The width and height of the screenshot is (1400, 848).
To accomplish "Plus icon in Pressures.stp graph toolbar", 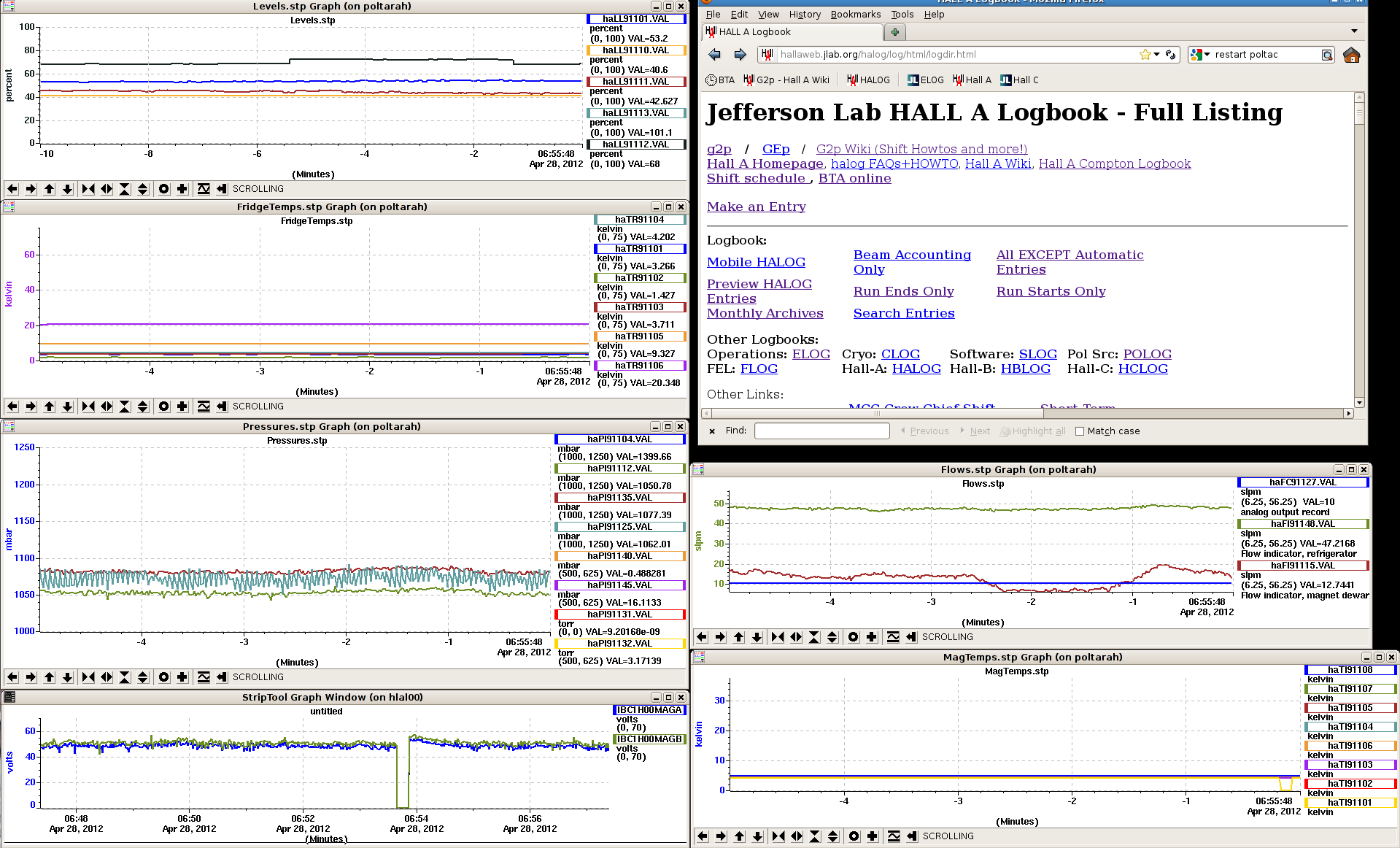I will coord(182,677).
